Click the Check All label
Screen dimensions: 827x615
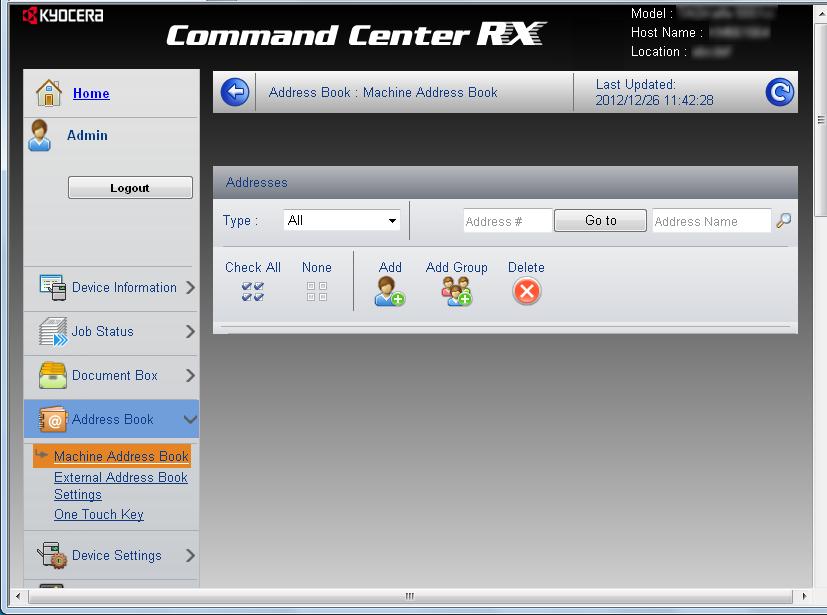(253, 267)
